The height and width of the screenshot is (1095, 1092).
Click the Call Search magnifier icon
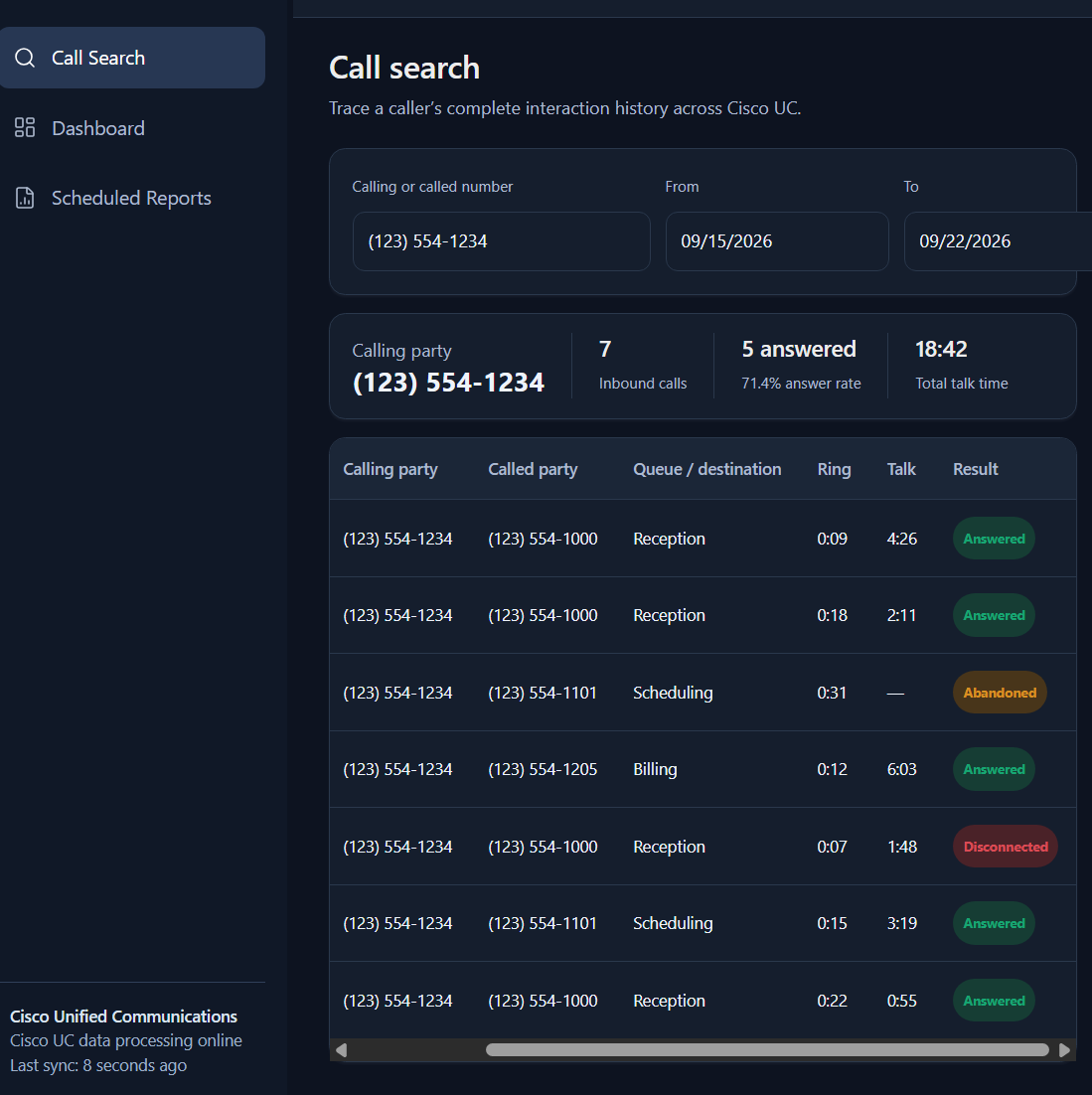(x=25, y=58)
